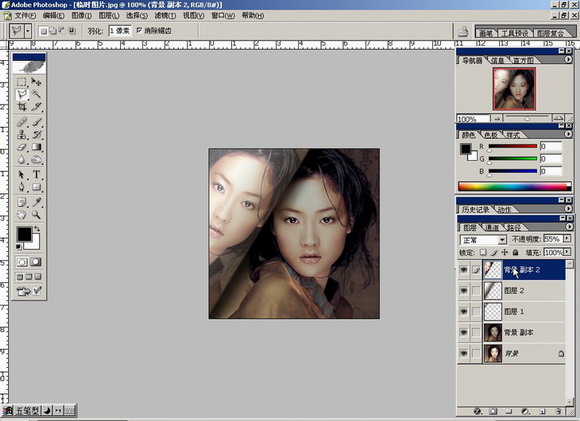580x421 pixels.
Task: Select the Rectangular Marquee tool
Action: point(22,81)
